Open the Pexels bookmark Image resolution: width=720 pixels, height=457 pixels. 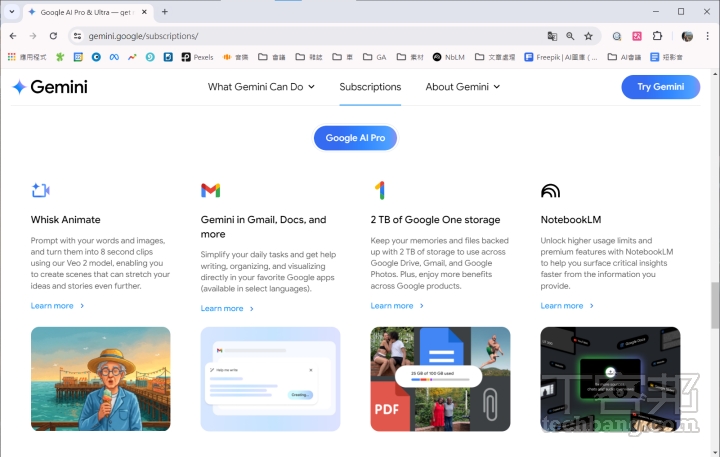197,57
